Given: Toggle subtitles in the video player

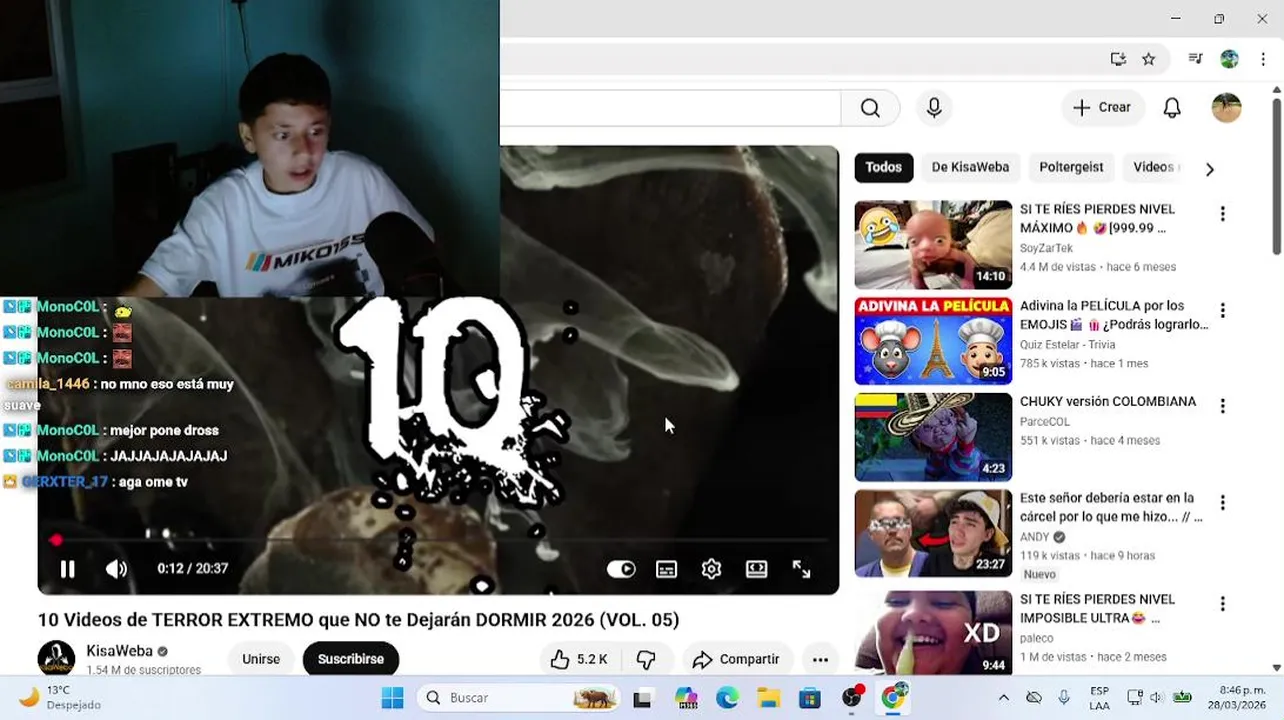Looking at the screenshot, I should click(x=666, y=569).
